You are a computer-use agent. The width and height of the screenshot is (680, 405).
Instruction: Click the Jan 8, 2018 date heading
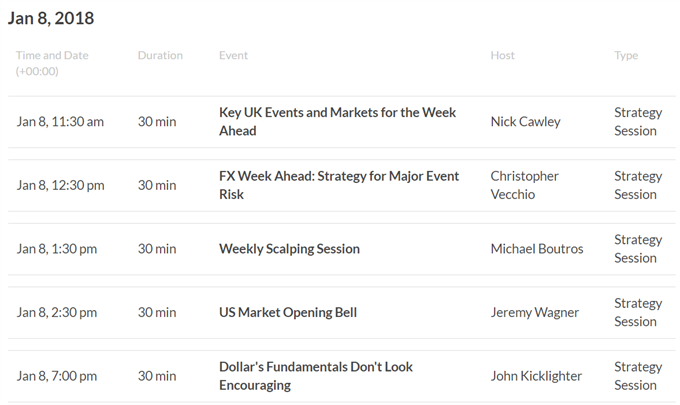point(51,18)
